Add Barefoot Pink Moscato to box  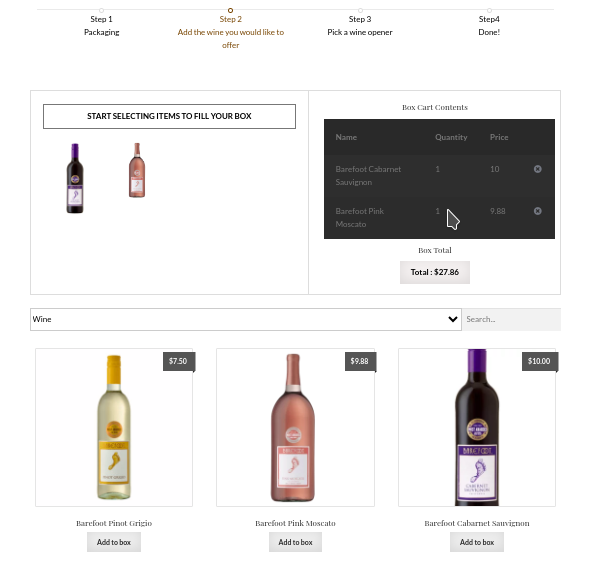295,542
